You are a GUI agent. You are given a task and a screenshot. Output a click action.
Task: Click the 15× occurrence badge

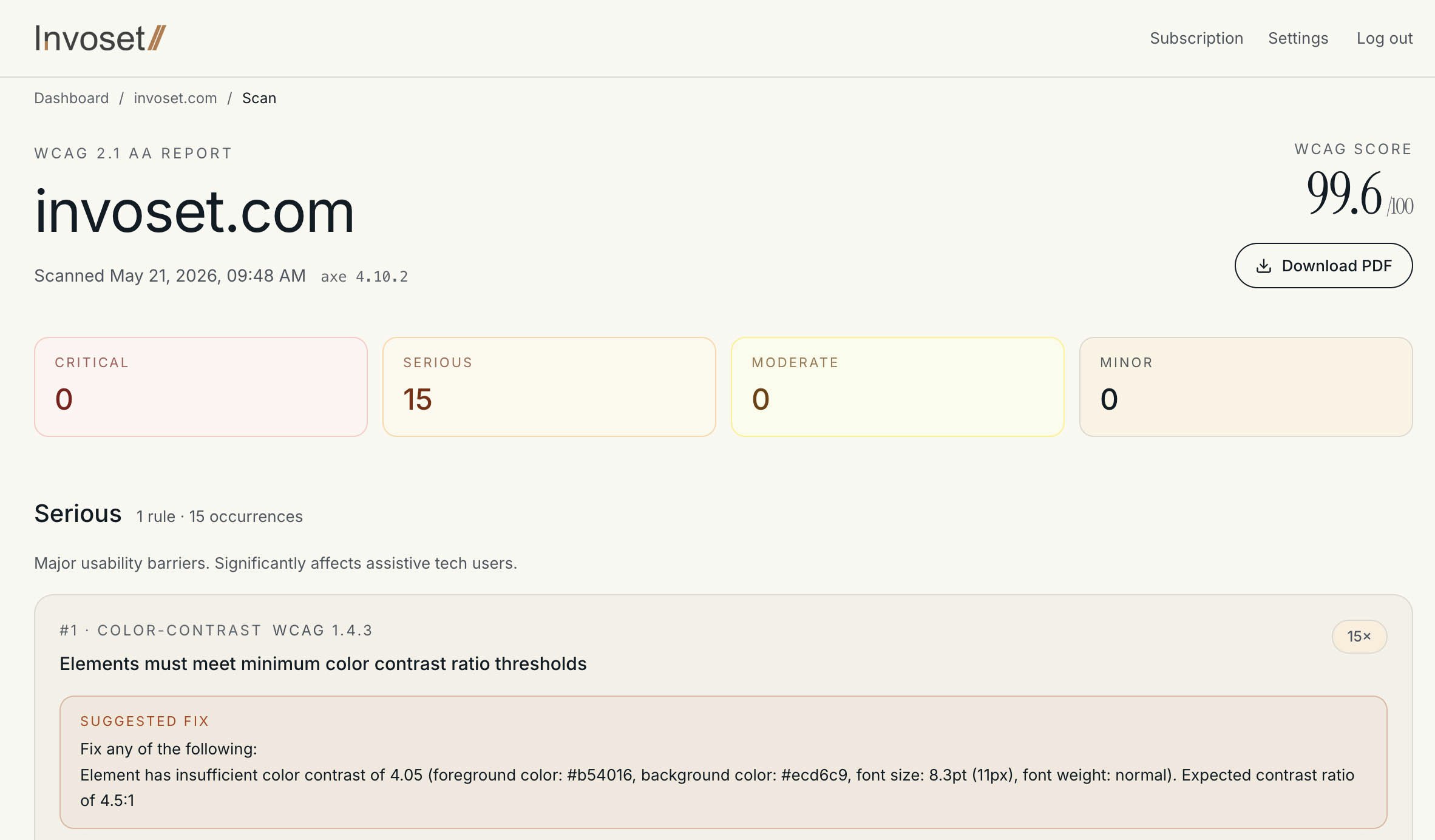tap(1359, 636)
